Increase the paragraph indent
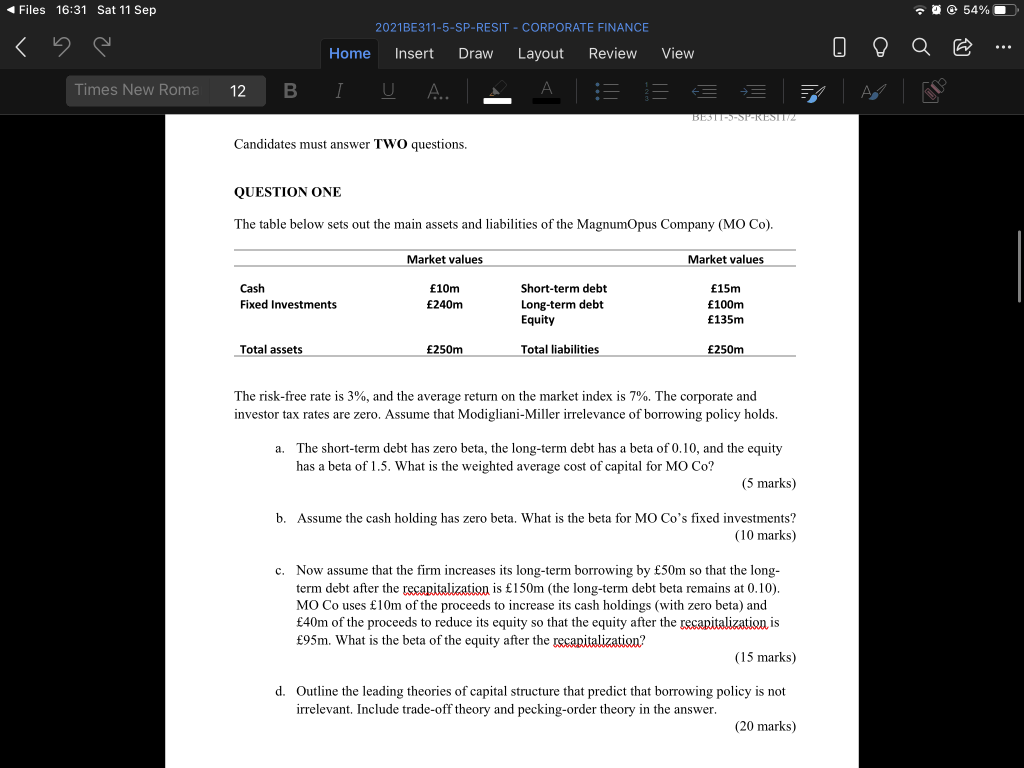 point(751,90)
